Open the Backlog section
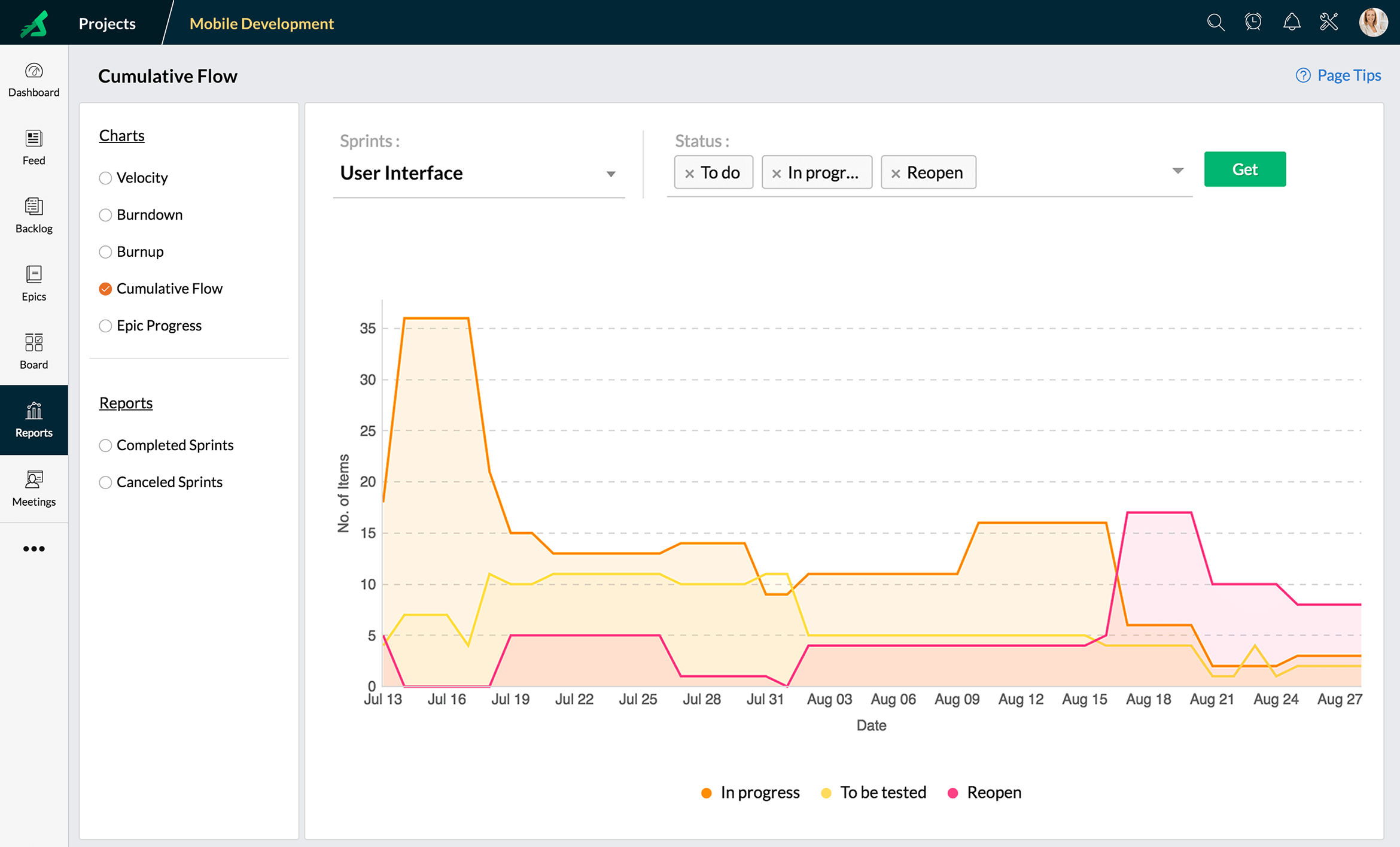Viewport: 1400px width, 847px height. point(34,214)
